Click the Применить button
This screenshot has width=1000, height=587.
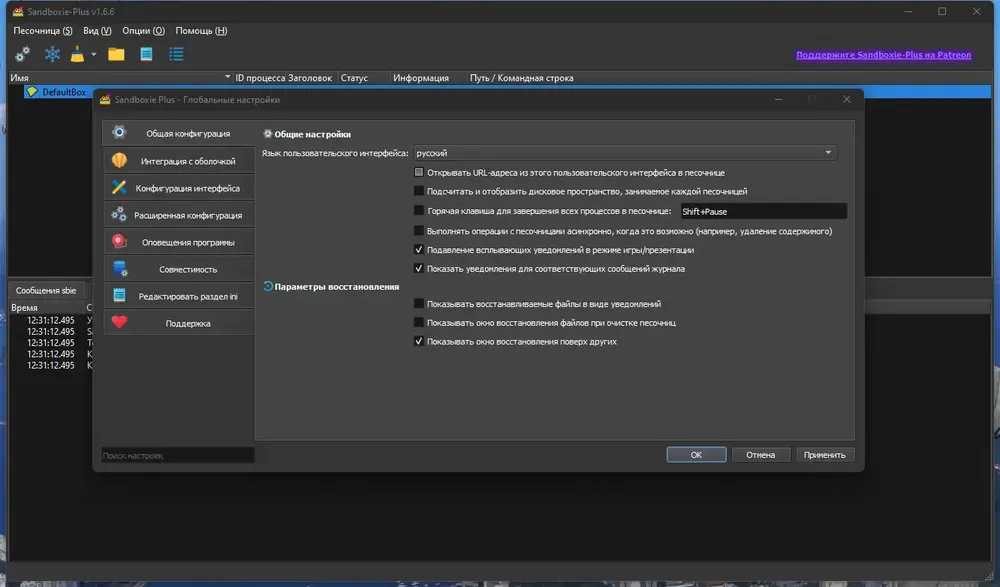click(x=825, y=454)
